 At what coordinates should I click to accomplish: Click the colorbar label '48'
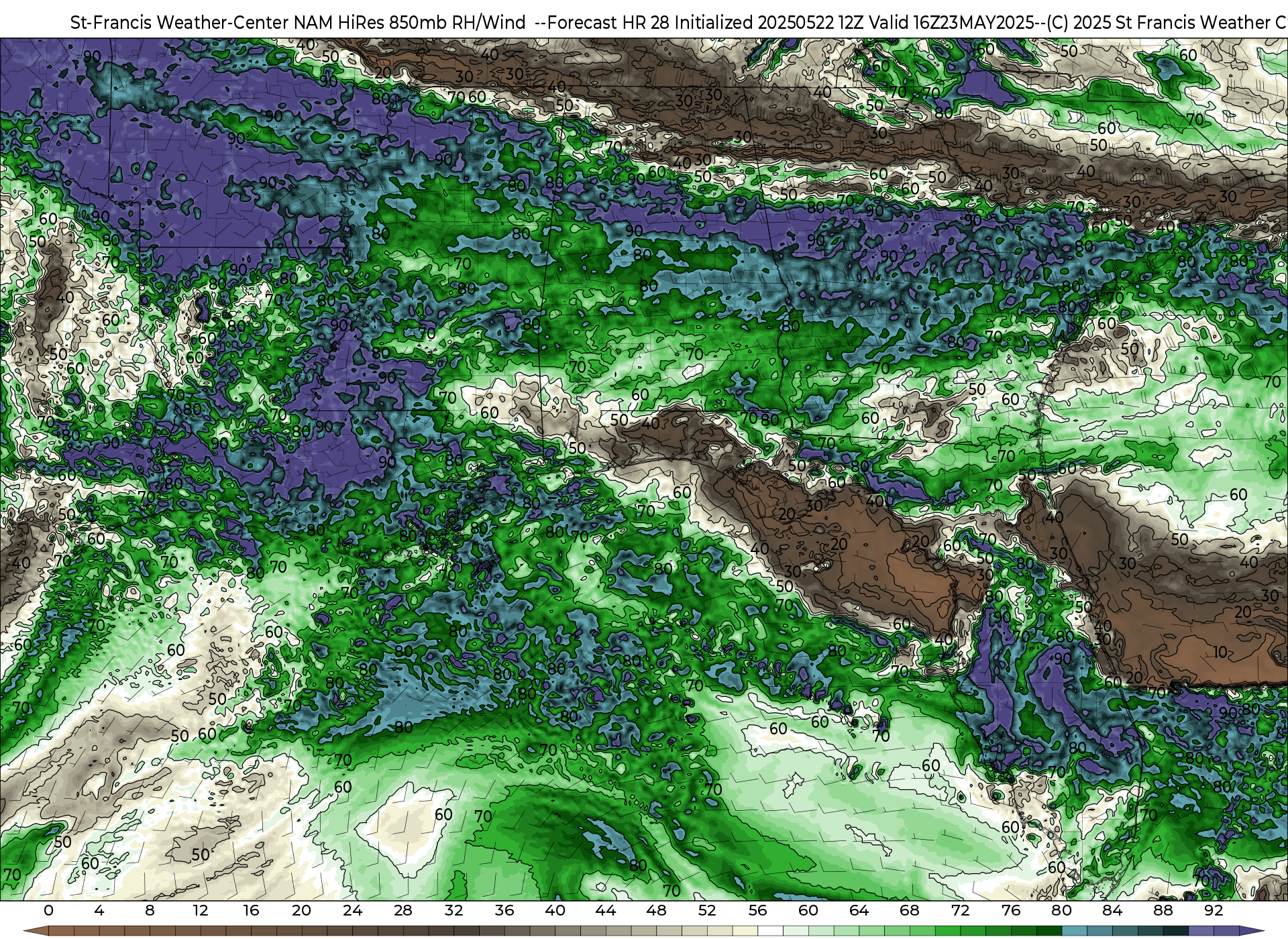click(656, 910)
